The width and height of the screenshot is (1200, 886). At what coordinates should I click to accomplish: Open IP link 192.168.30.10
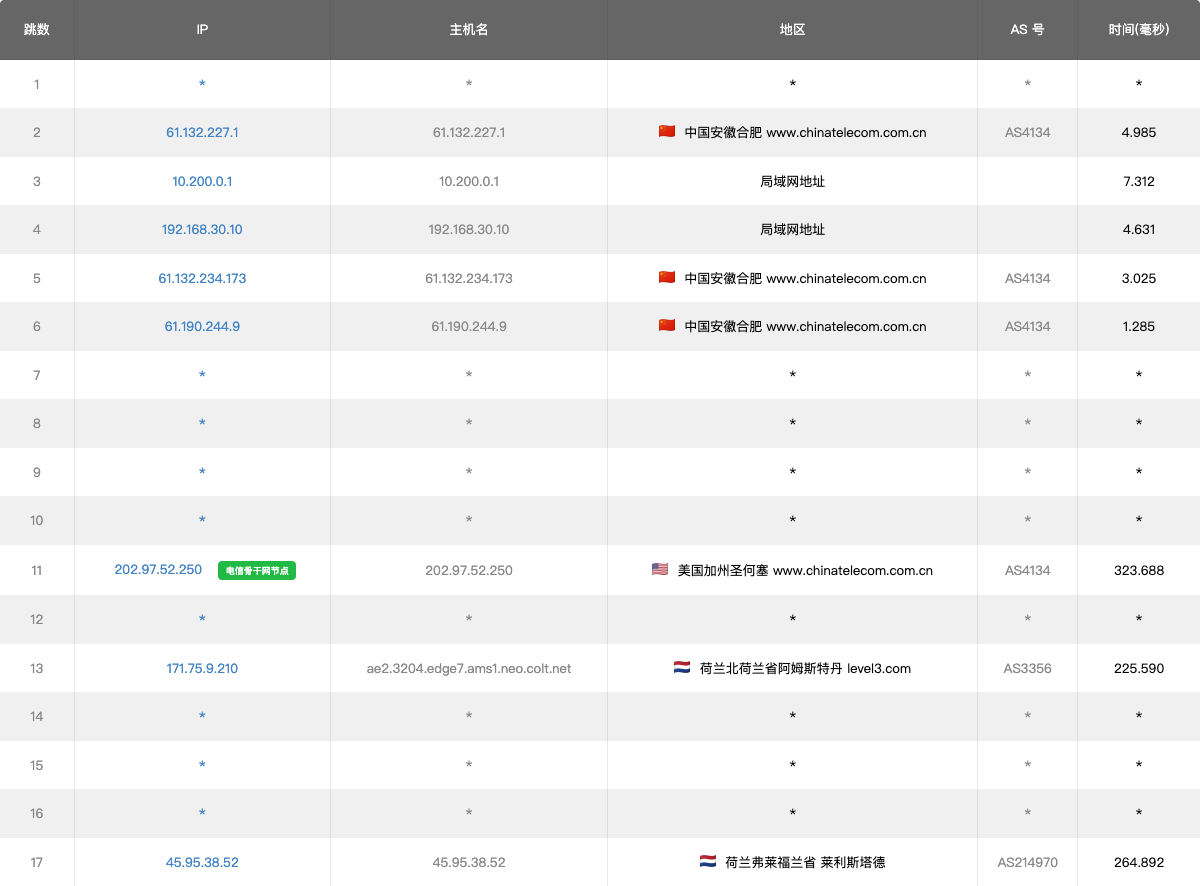202,229
